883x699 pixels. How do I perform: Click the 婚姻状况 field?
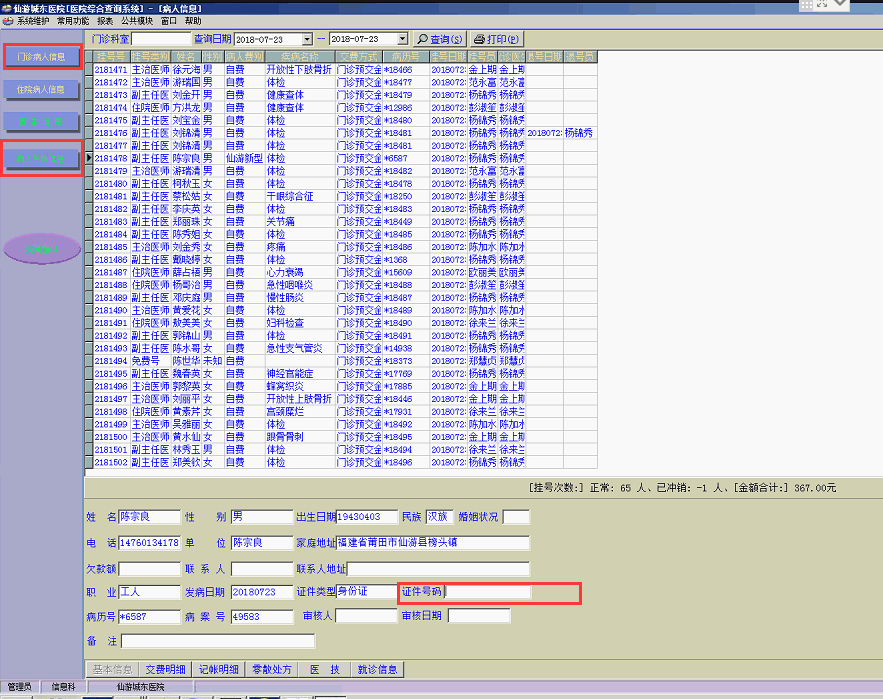(516, 517)
